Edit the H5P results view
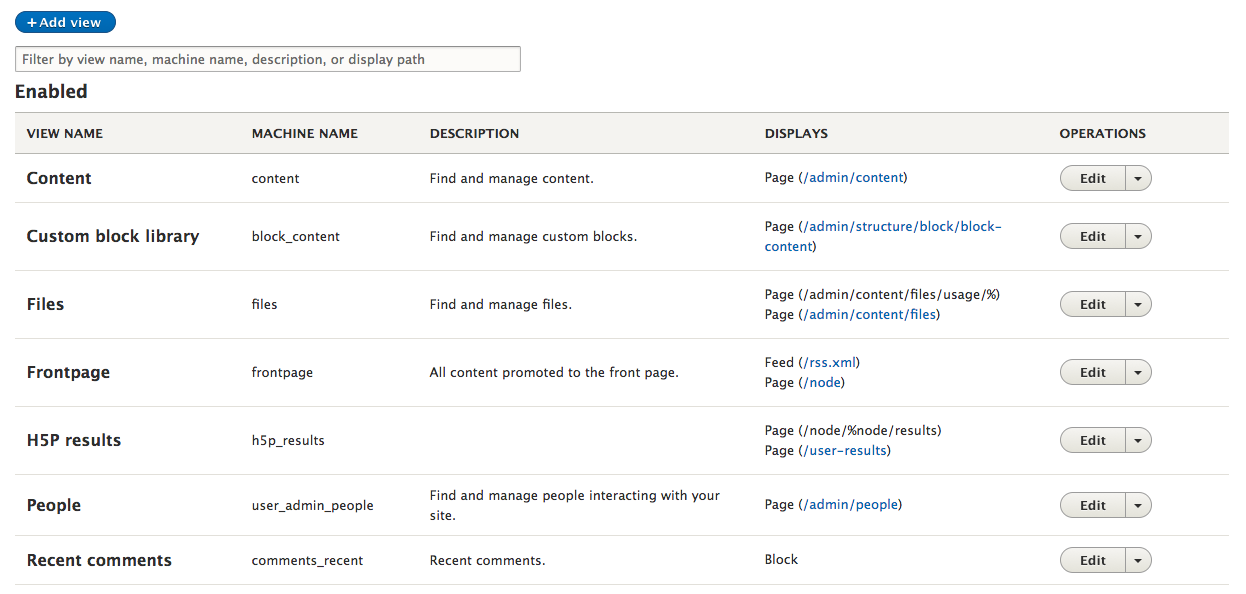The image size is (1246, 594). tap(1092, 439)
